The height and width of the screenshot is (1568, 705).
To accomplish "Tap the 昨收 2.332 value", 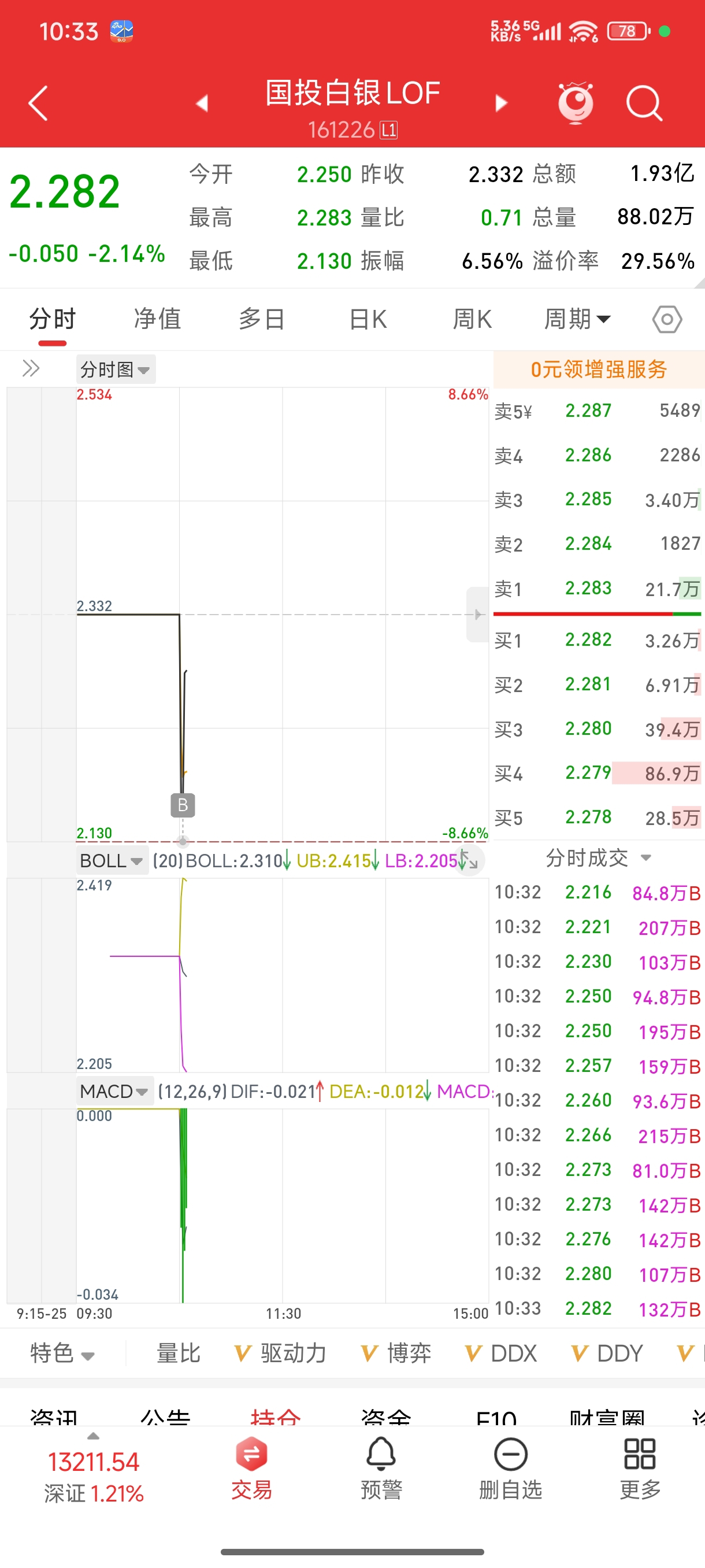I will (496, 174).
